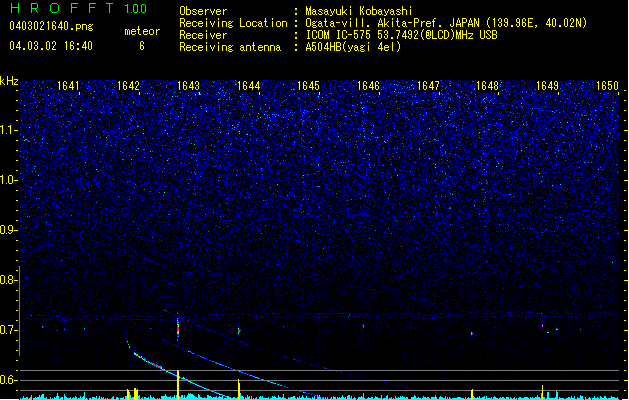The height and width of the screenshot is (400, 629).
Task: Click the 1644 time axis marker
Action: tap(248, 86)
